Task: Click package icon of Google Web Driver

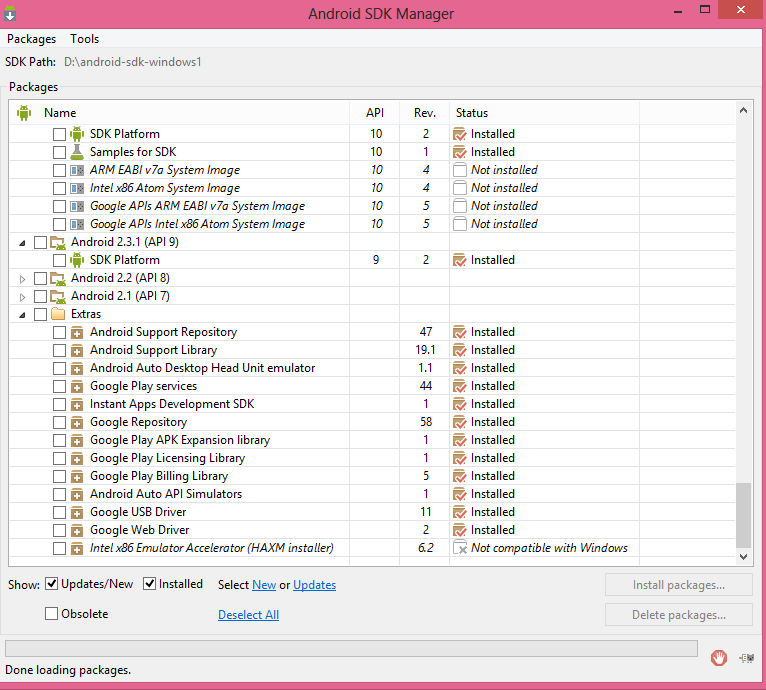Action: (x=77, y=531)
